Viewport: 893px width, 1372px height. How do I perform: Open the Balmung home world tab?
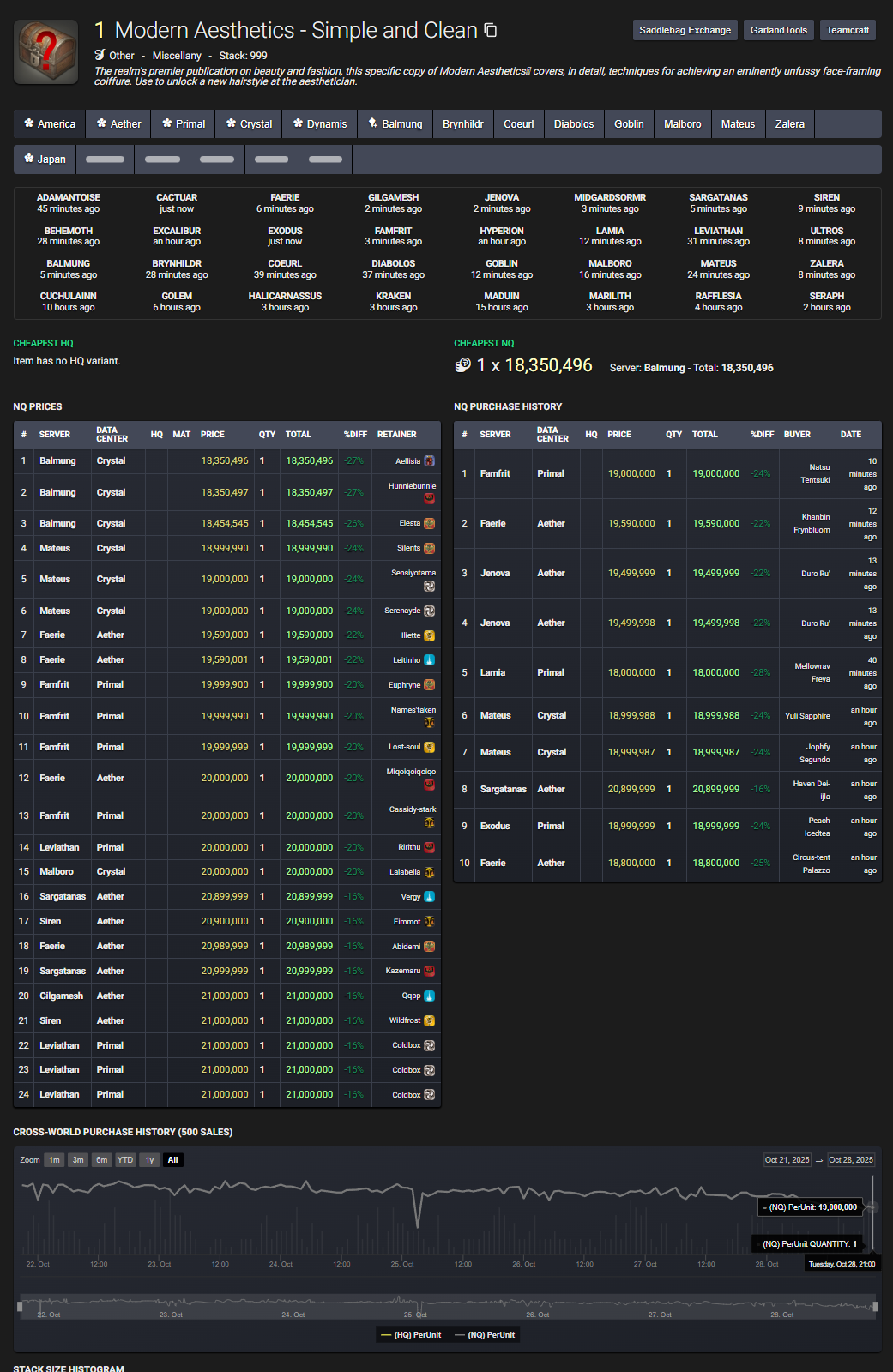point(395,124)
